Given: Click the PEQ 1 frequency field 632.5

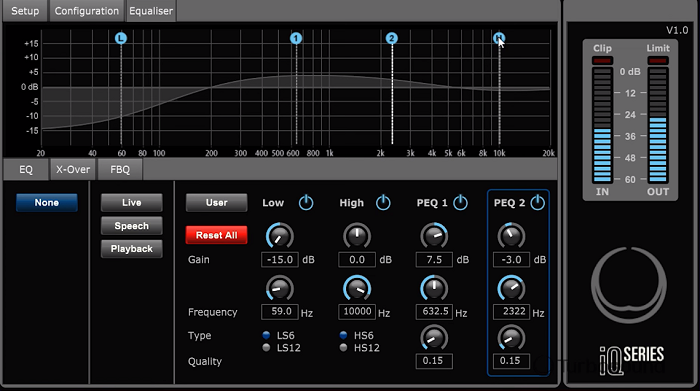Looking at the screenshot, I should pyautogui.click(x=434, y=312).
